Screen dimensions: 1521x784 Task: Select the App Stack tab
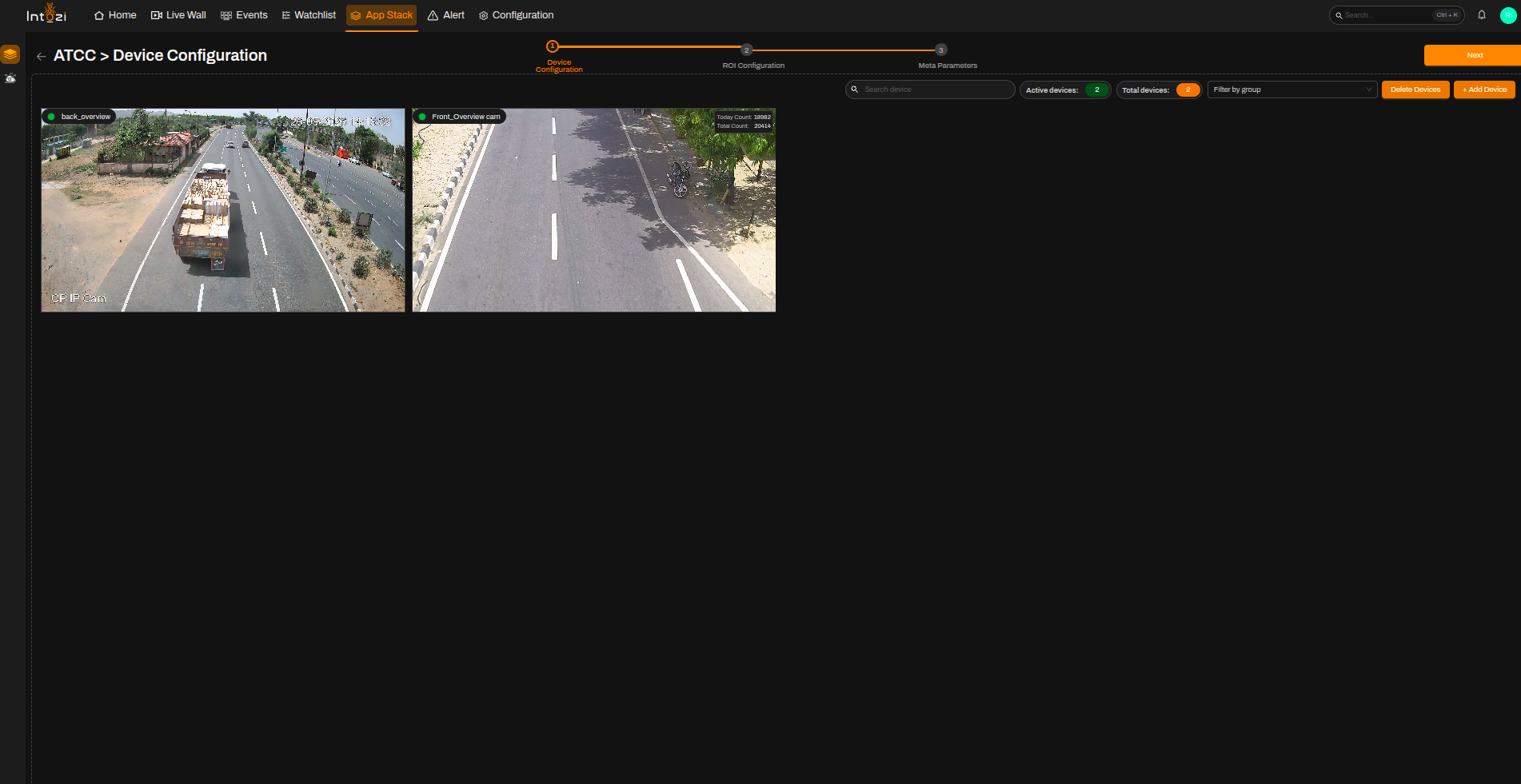381,15
